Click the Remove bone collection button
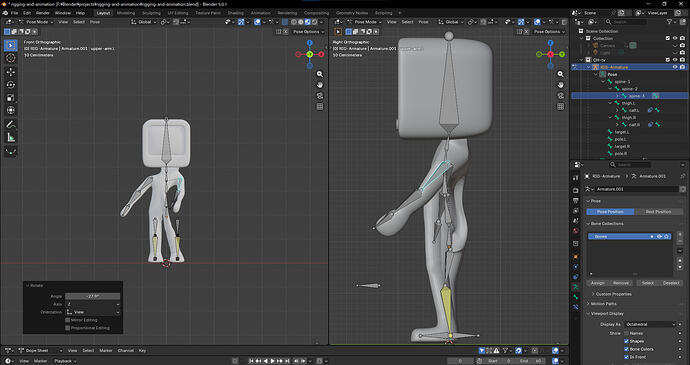This screenshot has height=365, width=690. click(620, 283)
